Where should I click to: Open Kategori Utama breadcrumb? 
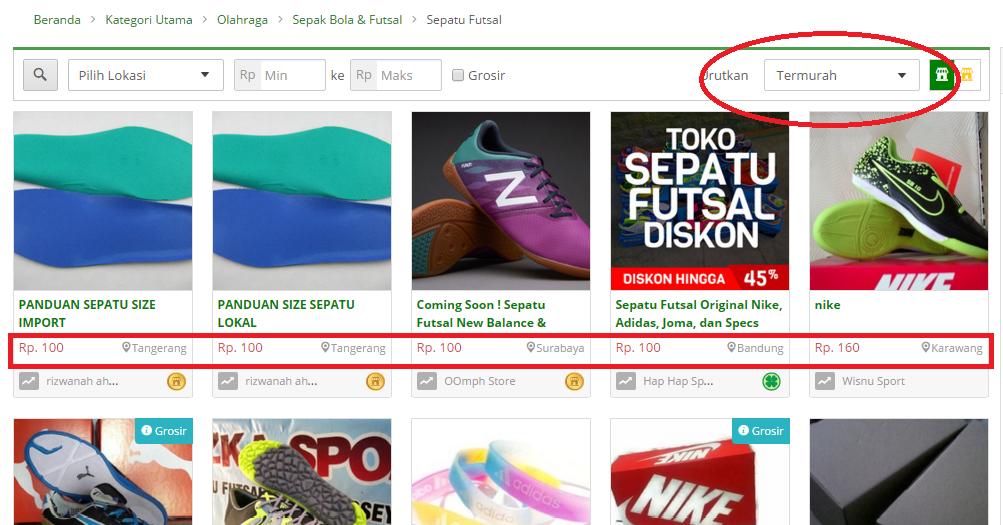148,20
